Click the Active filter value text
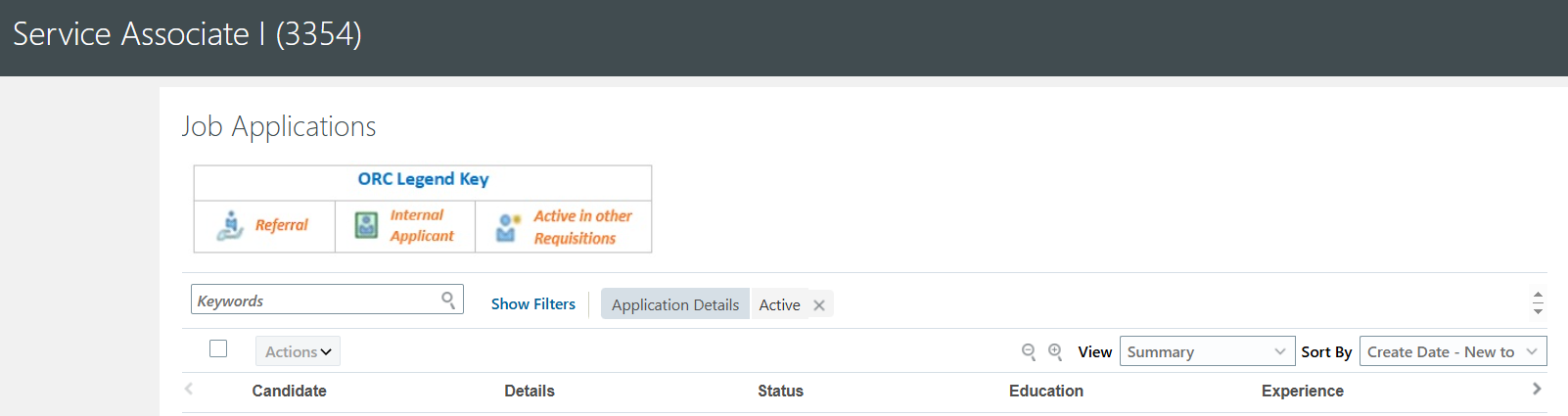Image resolution: width=1568 pixels, height=416 pixels. pos(780,305)
